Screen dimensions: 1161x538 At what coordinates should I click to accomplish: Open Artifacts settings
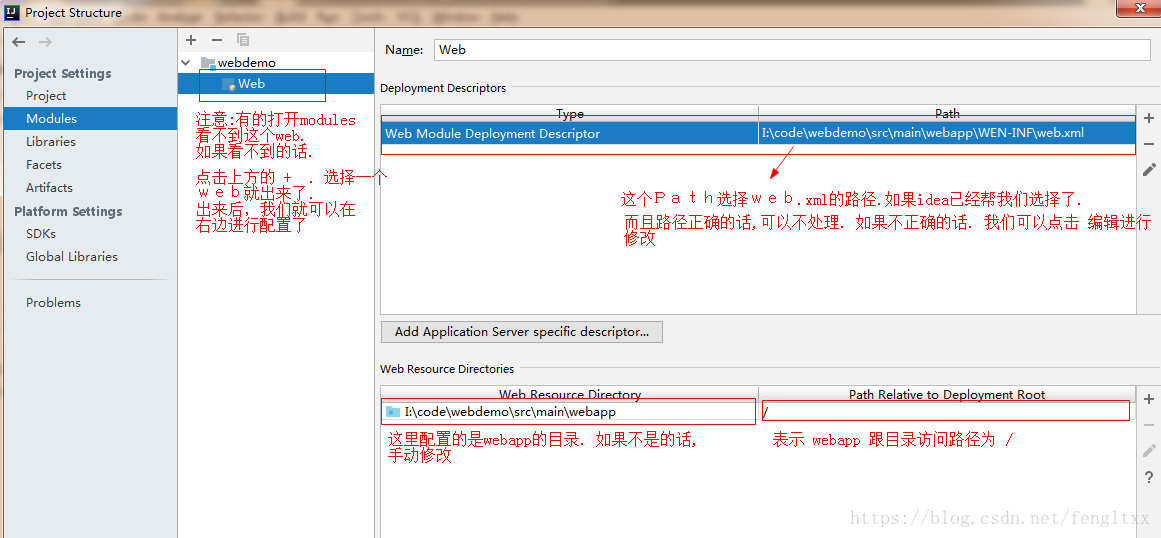50,187
